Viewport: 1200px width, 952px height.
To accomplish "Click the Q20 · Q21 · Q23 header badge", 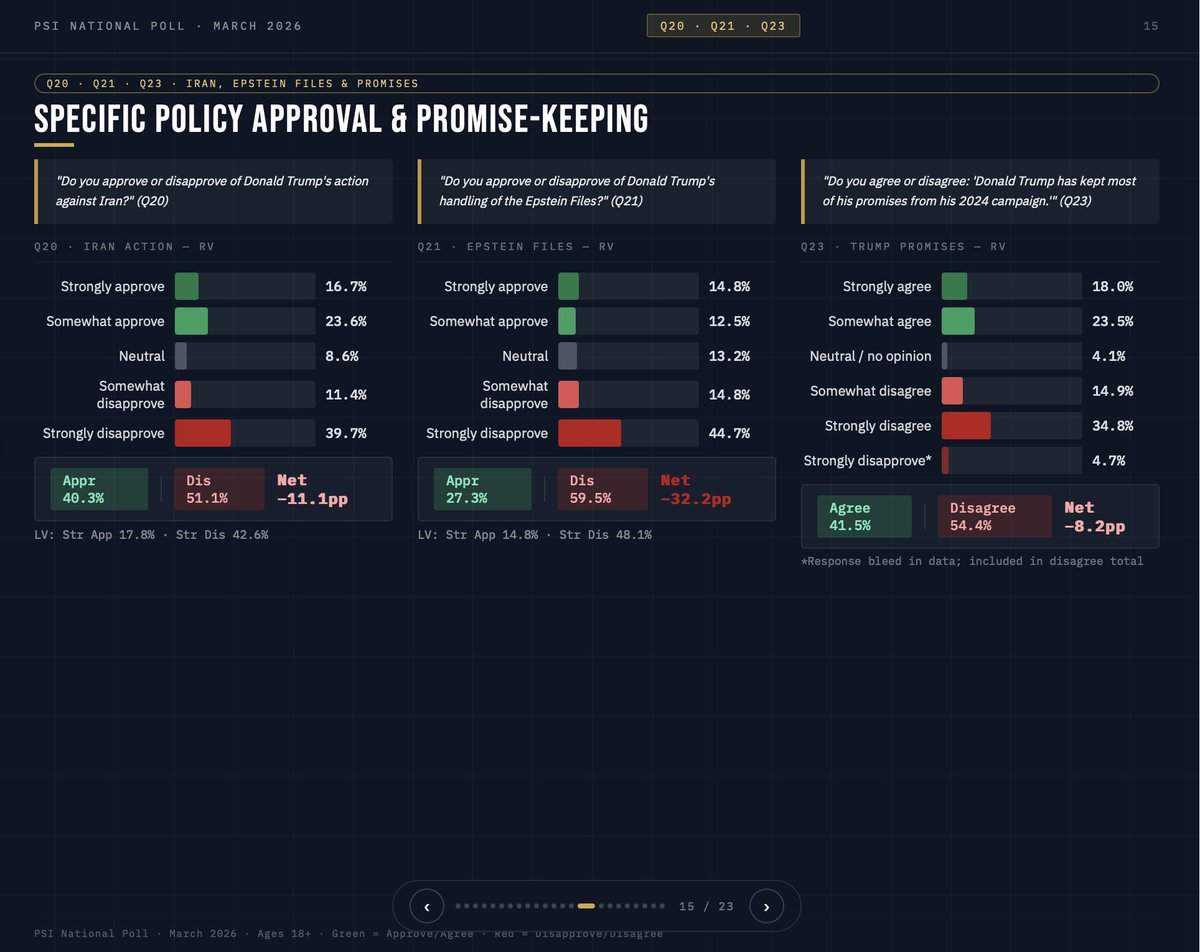I will (x=722, y=25).
